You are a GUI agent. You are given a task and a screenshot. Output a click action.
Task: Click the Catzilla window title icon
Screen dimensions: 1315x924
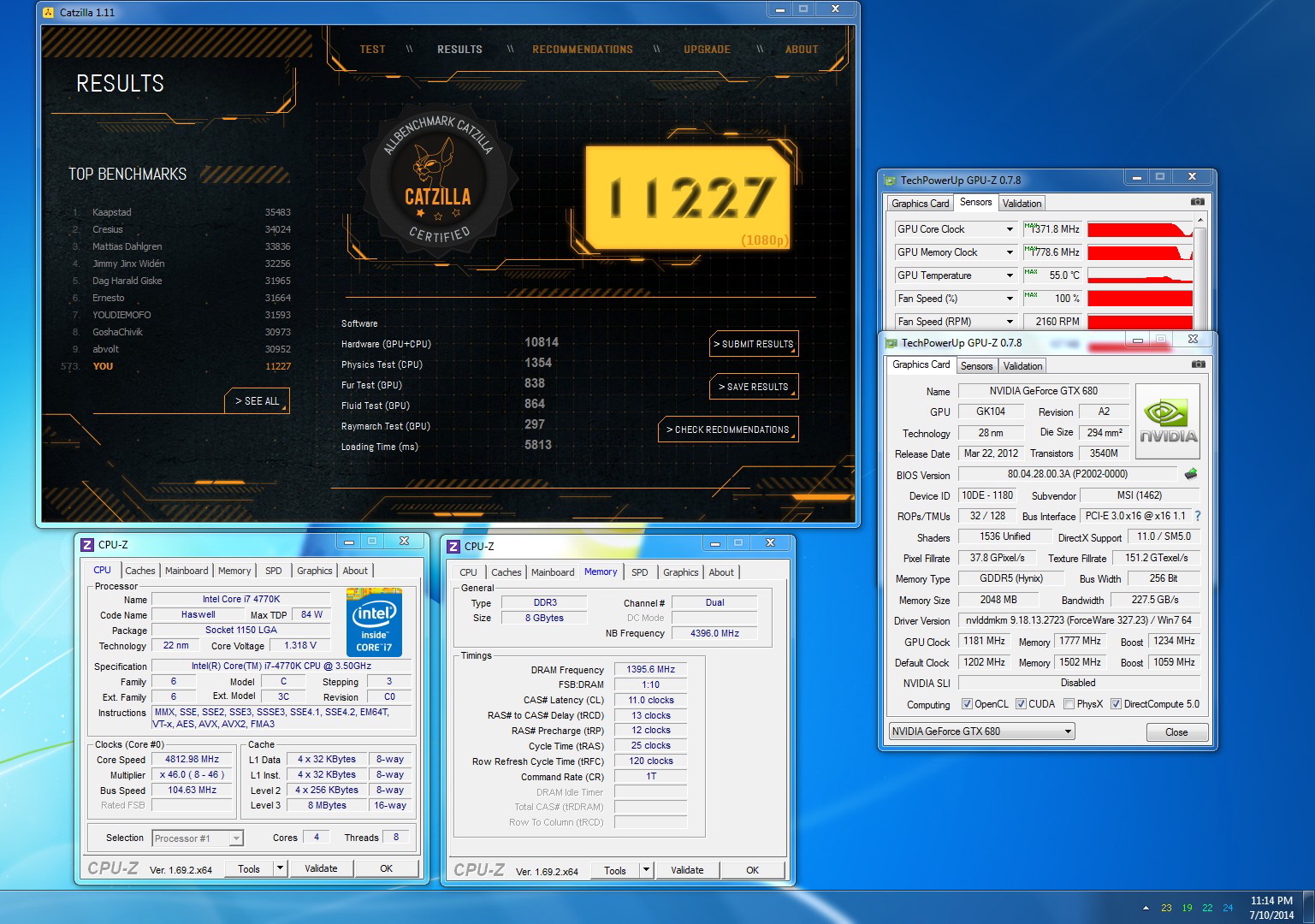(49, 13)
